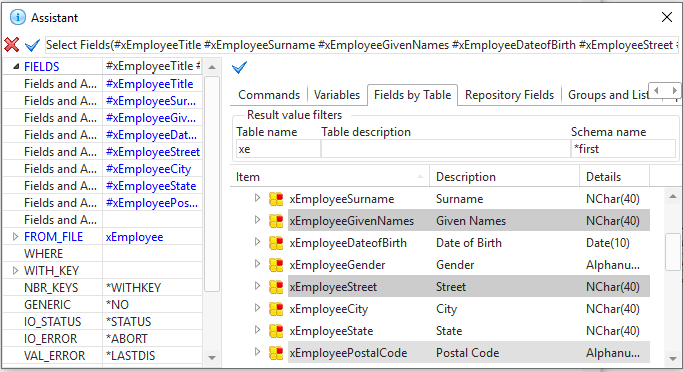
Task: Sort by the Item column header
Action: 329,177
